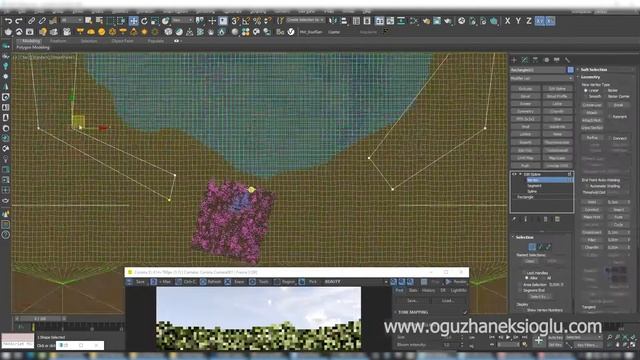The image size is (640, 360).
Task: Select Segment sub-object icon in Selection rollout
Action: (x=540, y=247)
